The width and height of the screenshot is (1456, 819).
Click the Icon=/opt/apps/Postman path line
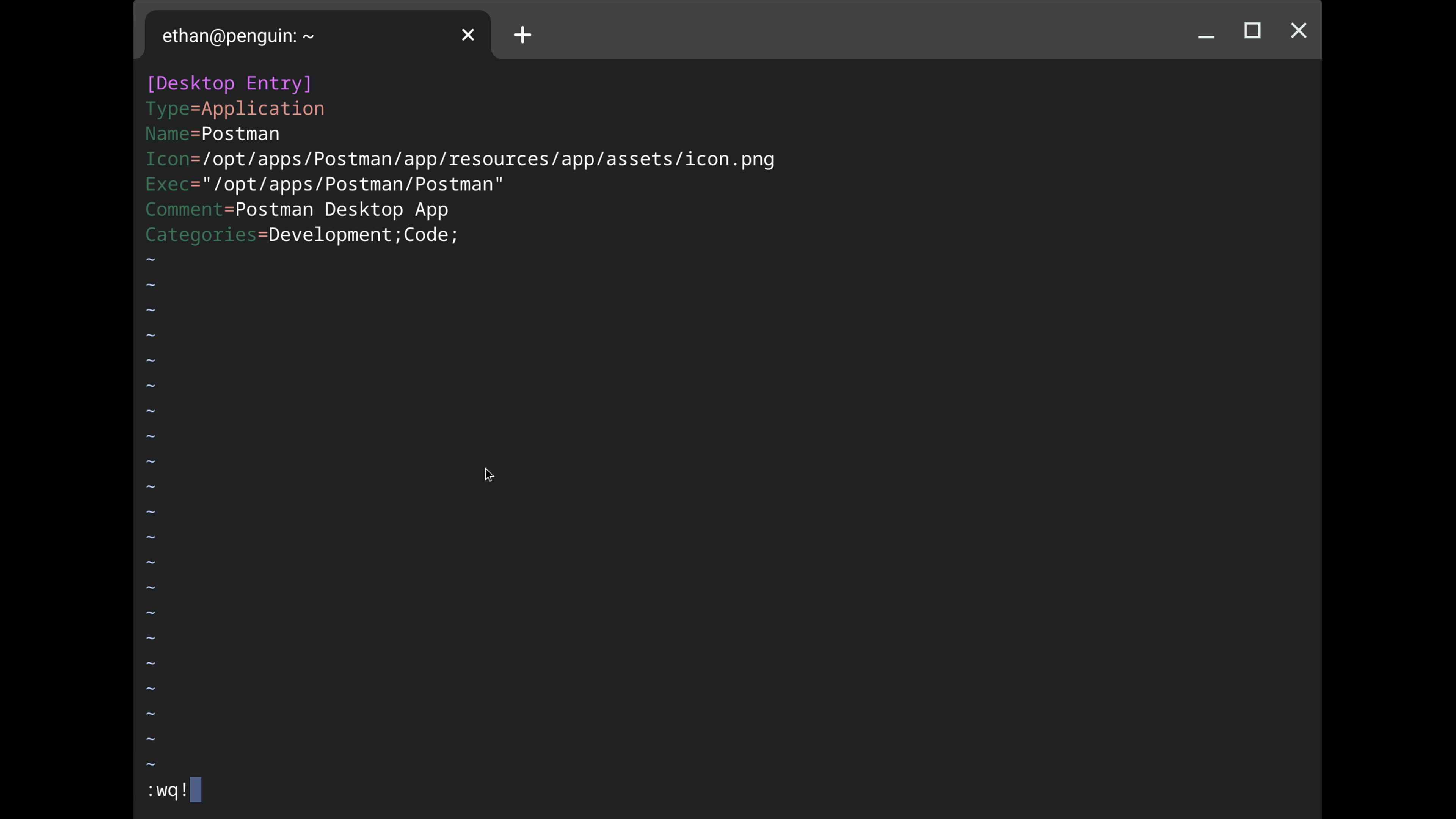coord(460,159)
